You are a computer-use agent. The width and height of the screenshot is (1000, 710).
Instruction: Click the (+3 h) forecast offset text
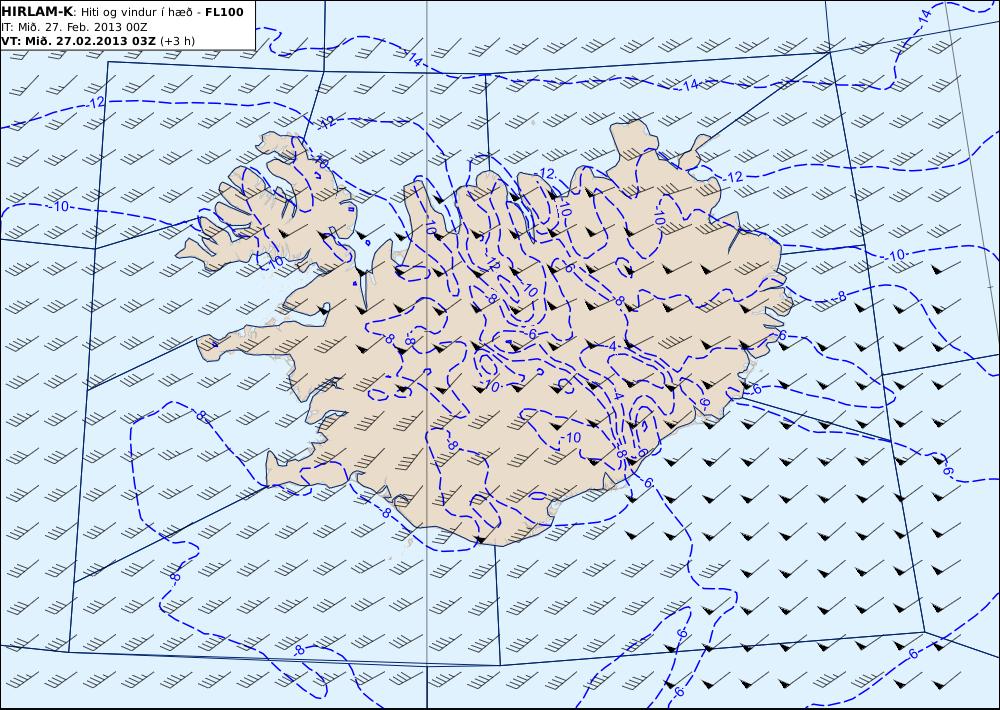(177, 41)
